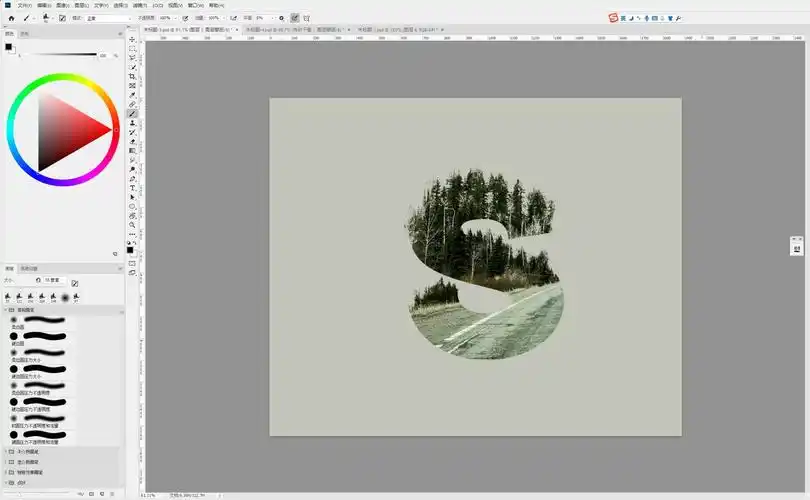Viewport: 810px width, 500px height.
Task: Select the Crop tool
Action: (x=133, y=77)
